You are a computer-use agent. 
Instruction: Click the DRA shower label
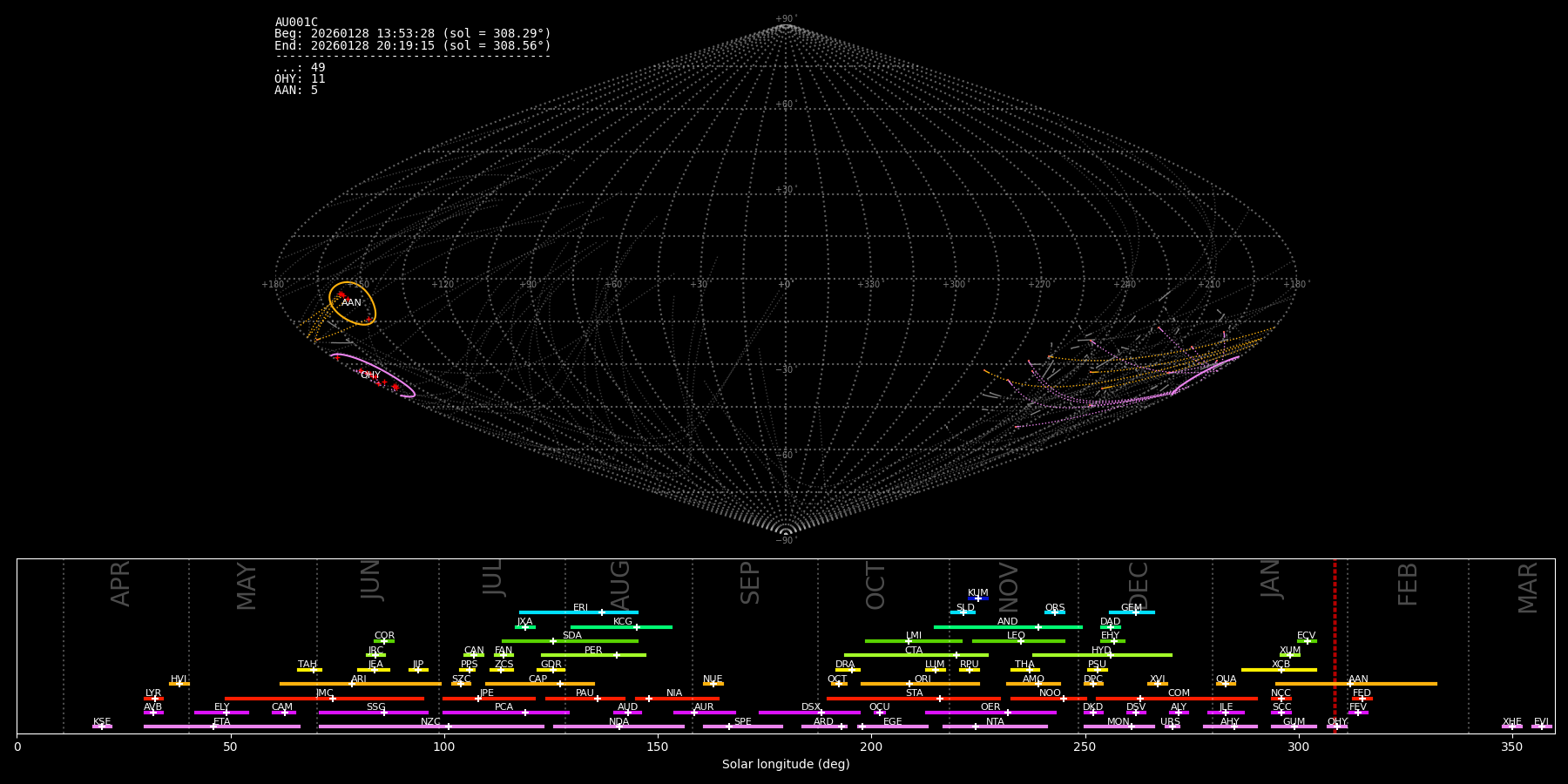(845, 665)
